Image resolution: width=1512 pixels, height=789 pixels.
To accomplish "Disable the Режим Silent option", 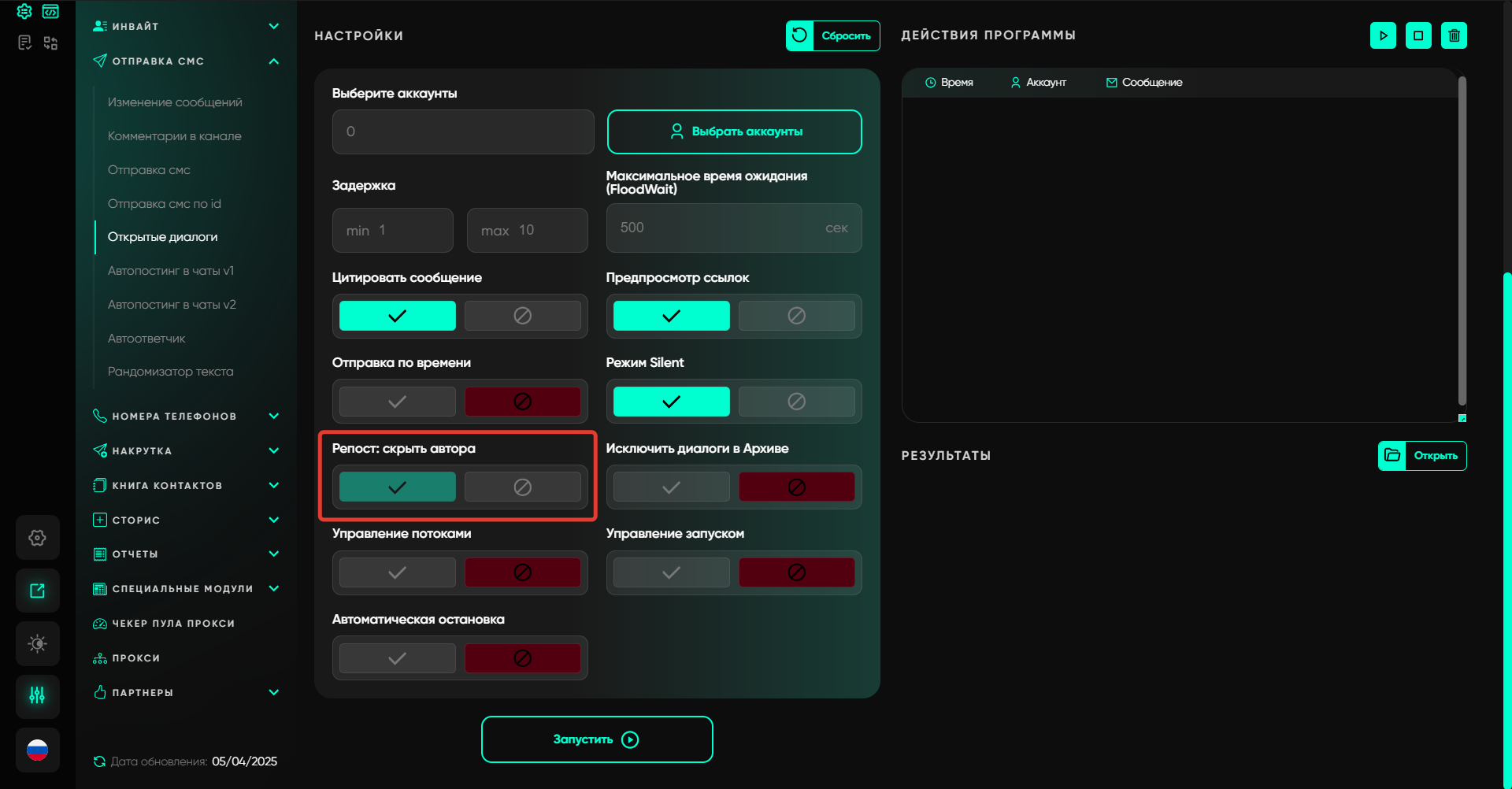I will click(x=796, y=402).
